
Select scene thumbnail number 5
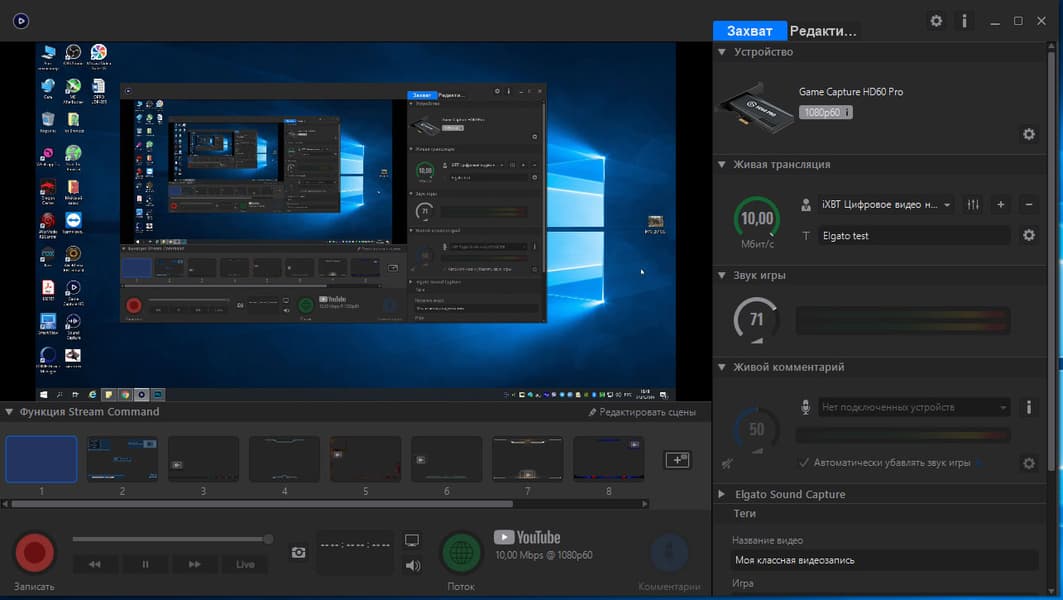(365, 460)
